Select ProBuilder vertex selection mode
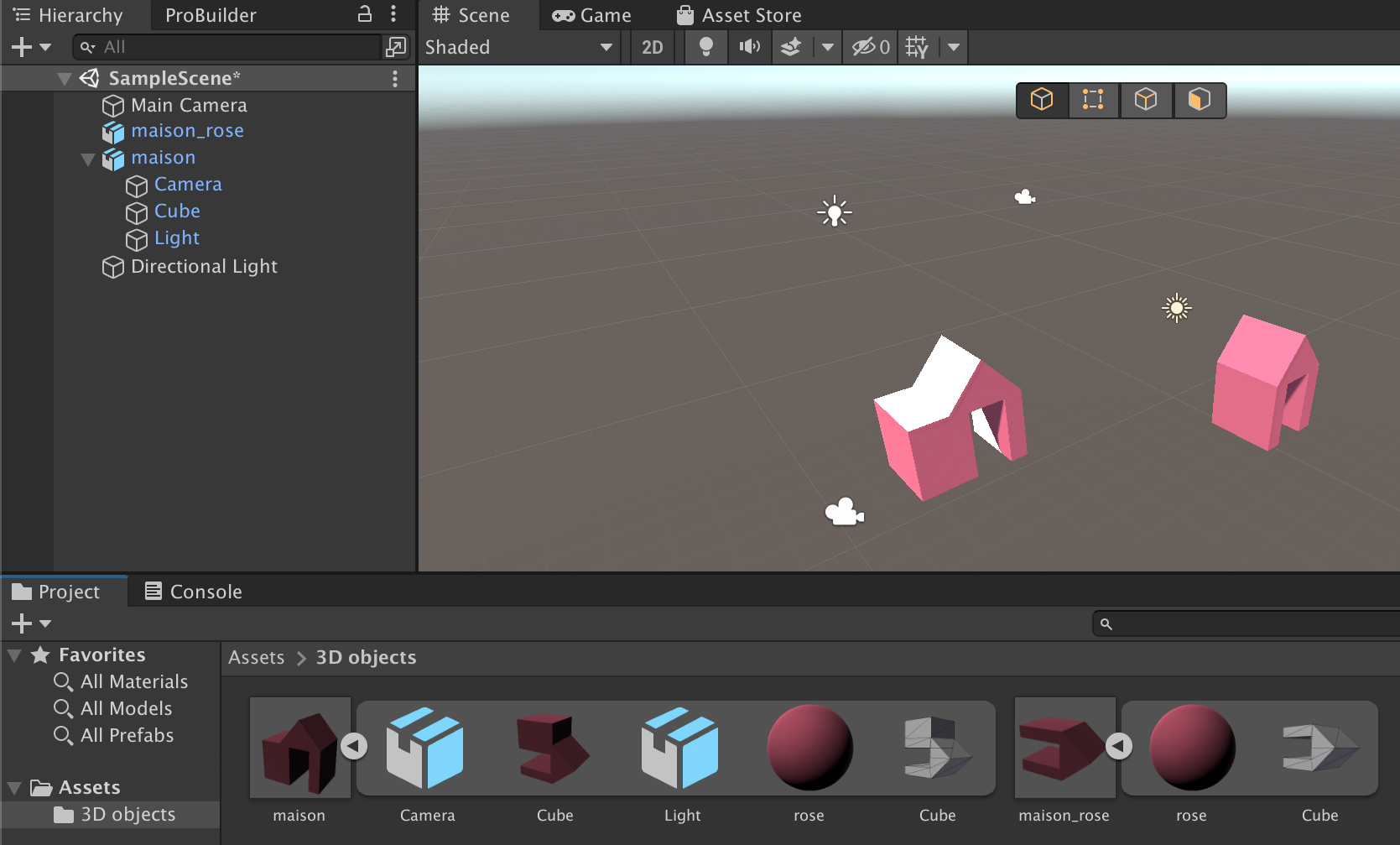This screenshot has width=1400, height=845. pos(1093,100)
